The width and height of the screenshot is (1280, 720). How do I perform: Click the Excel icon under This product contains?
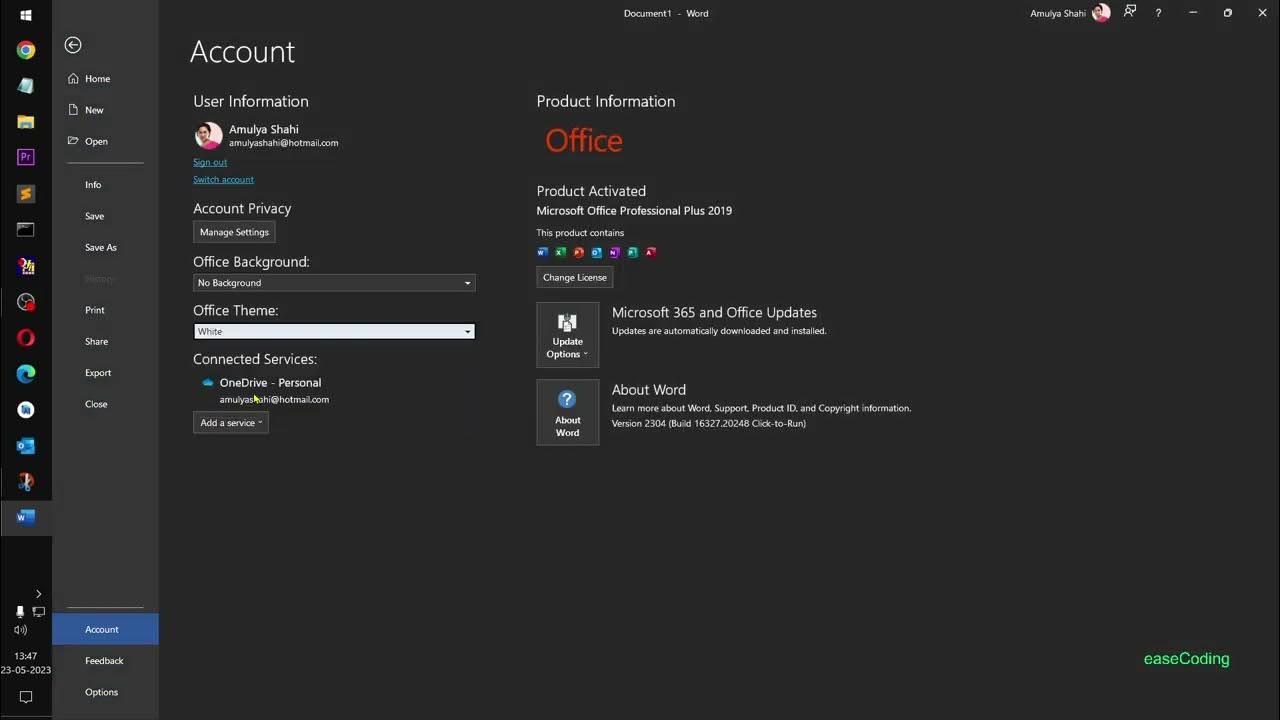561,252
